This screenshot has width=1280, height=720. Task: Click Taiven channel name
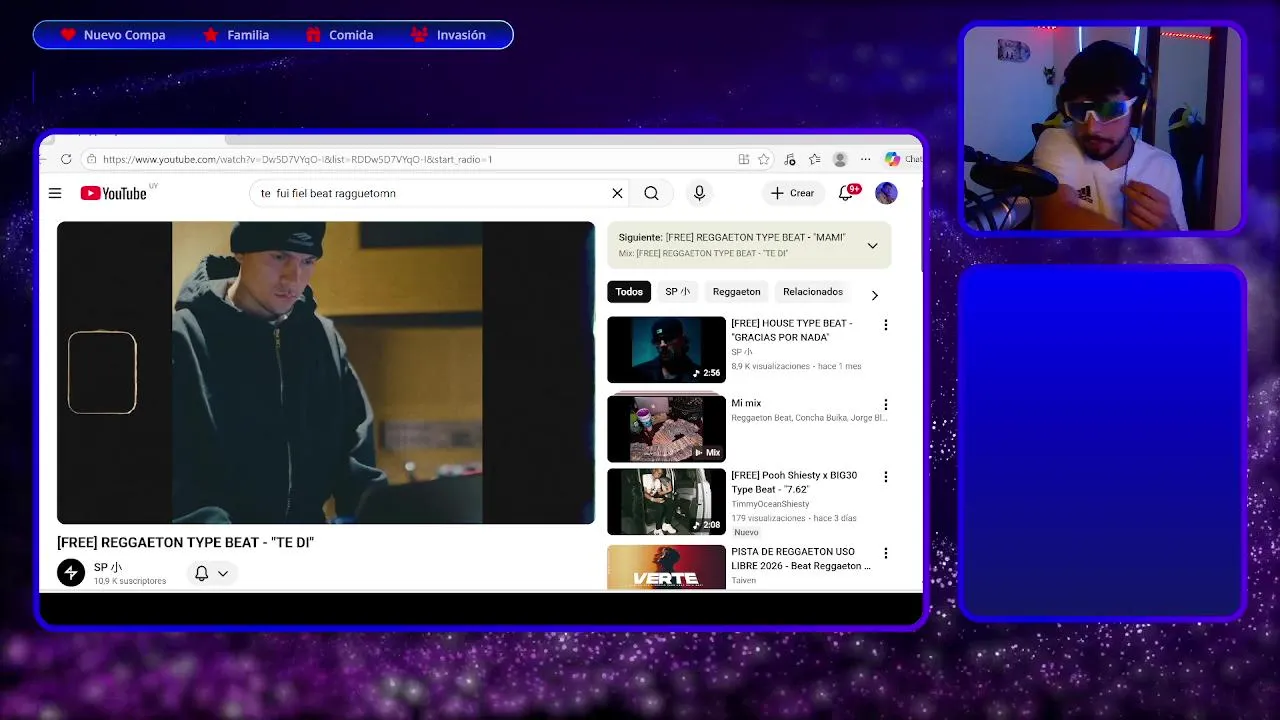pyautogui.click(x=744, y=580)
